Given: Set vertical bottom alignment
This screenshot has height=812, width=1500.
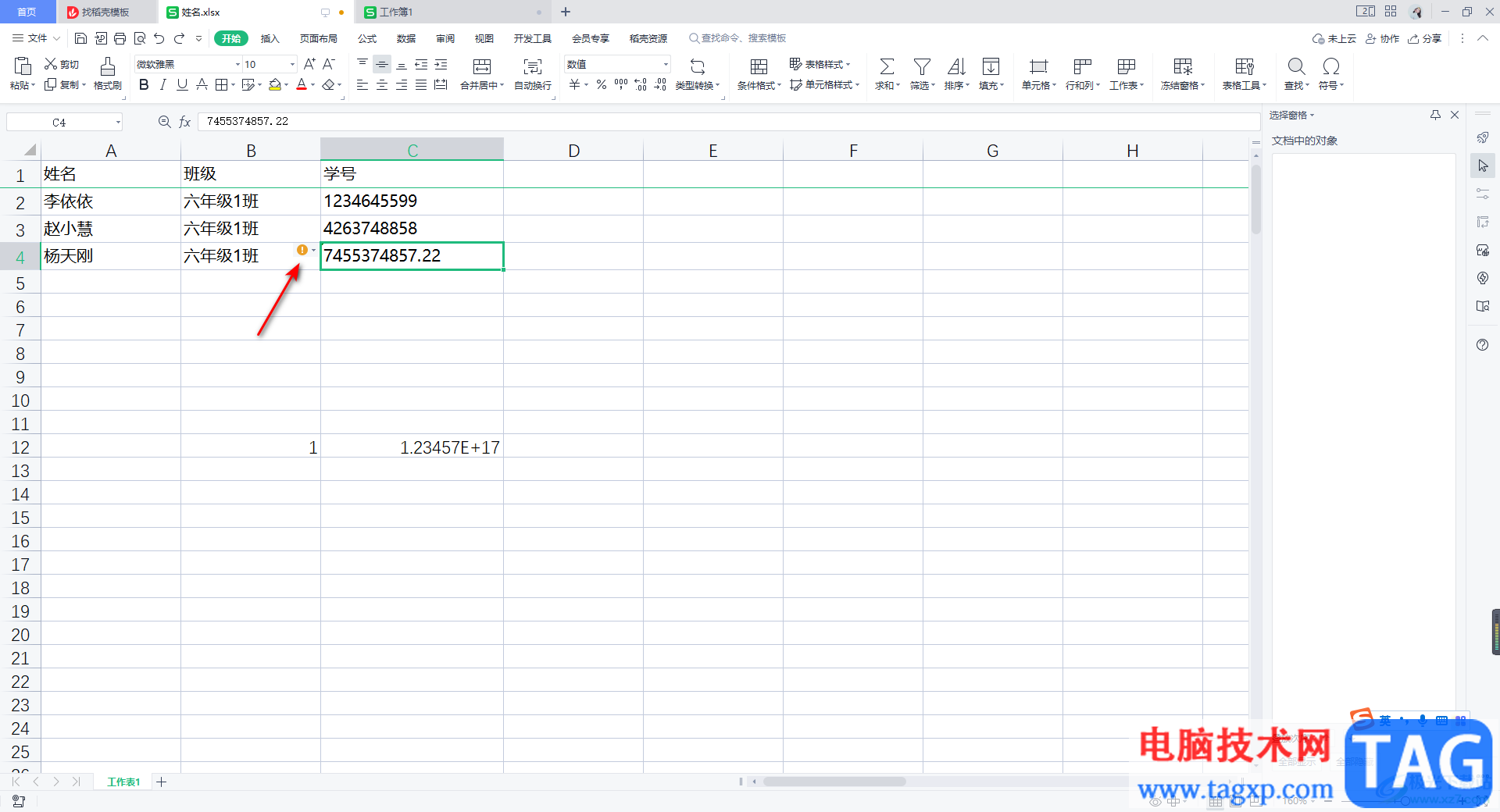Looking at the screenshot, I should tap(402, 64).
